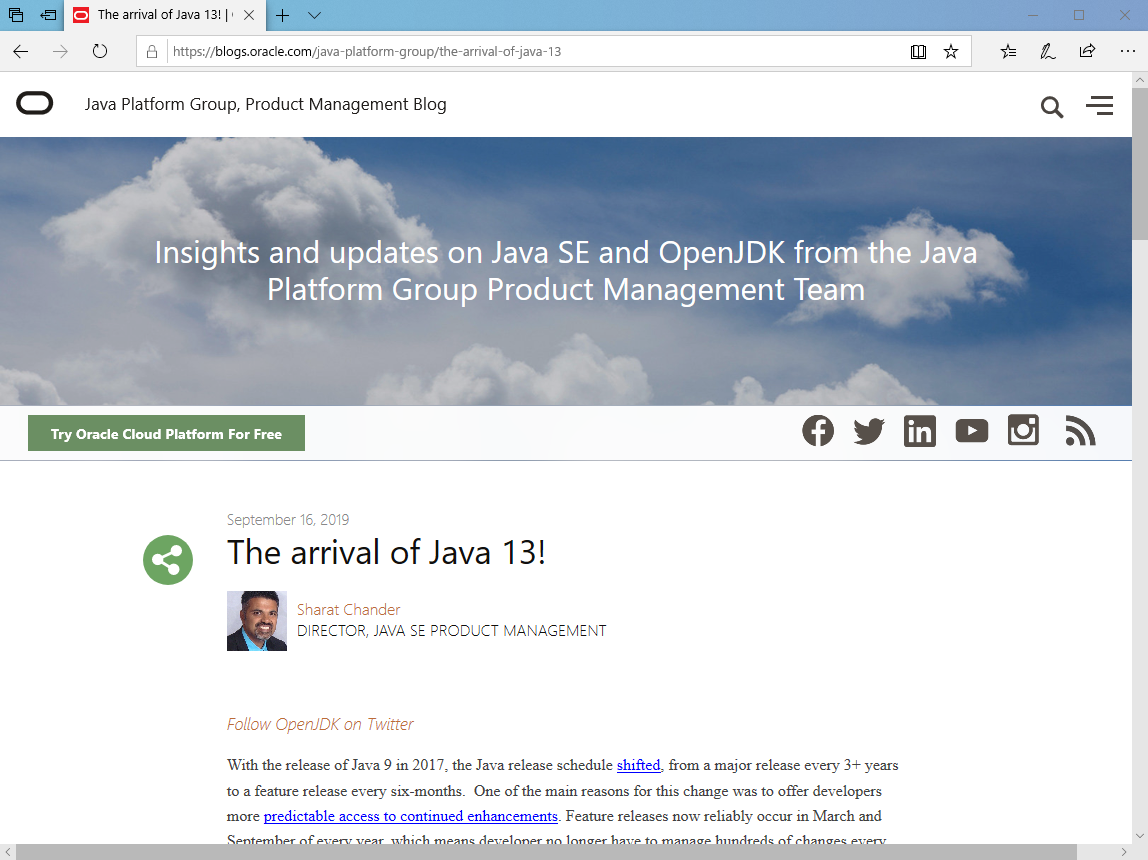1148x860 pixels.
Task: Follow the 'shifted' hyperlink in the article
Action: coord(638,765)
